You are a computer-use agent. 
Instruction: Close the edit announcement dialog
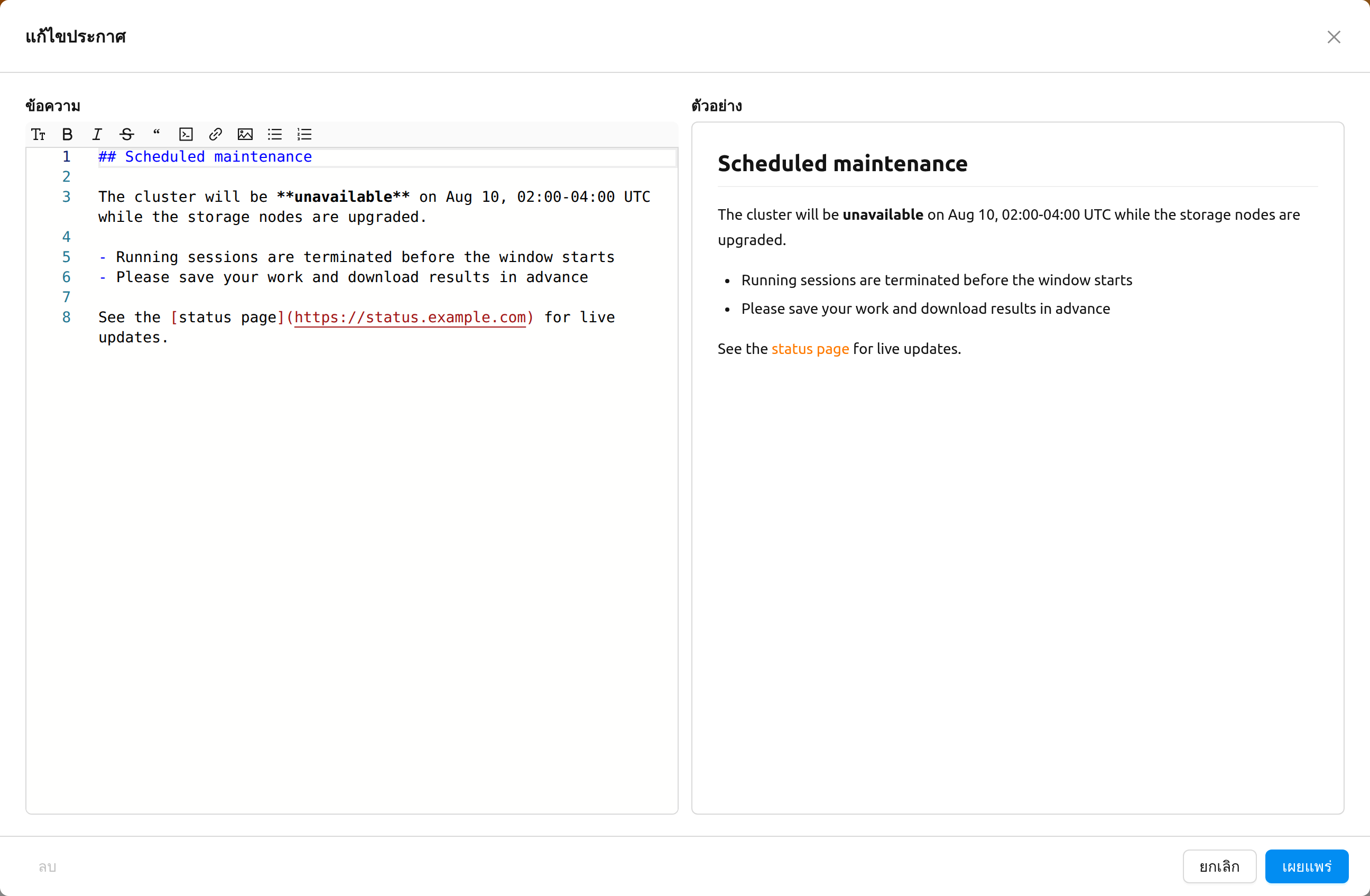click(1334, 37)
